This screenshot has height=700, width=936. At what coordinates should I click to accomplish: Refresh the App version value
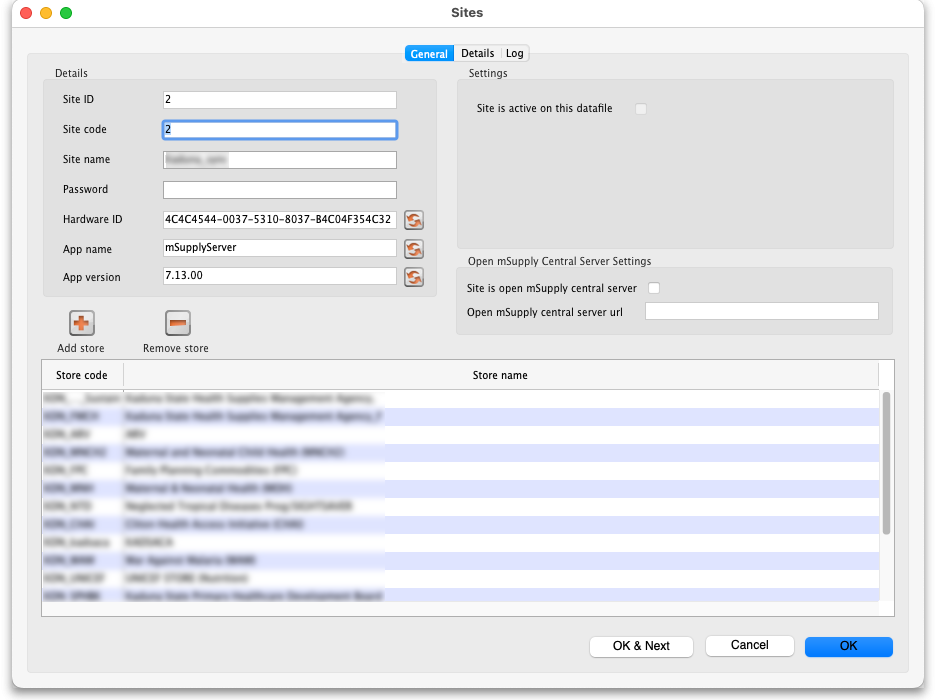(413, 277)
